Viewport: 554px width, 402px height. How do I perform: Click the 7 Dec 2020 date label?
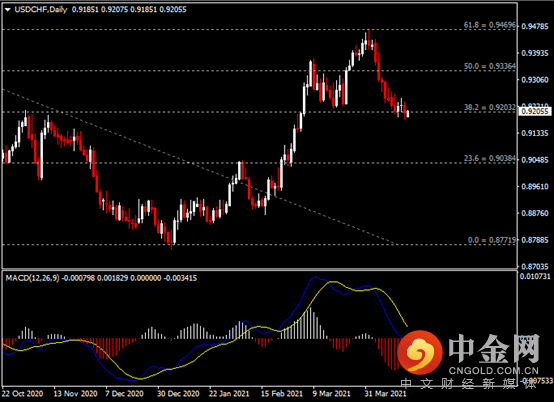[124, 394]
